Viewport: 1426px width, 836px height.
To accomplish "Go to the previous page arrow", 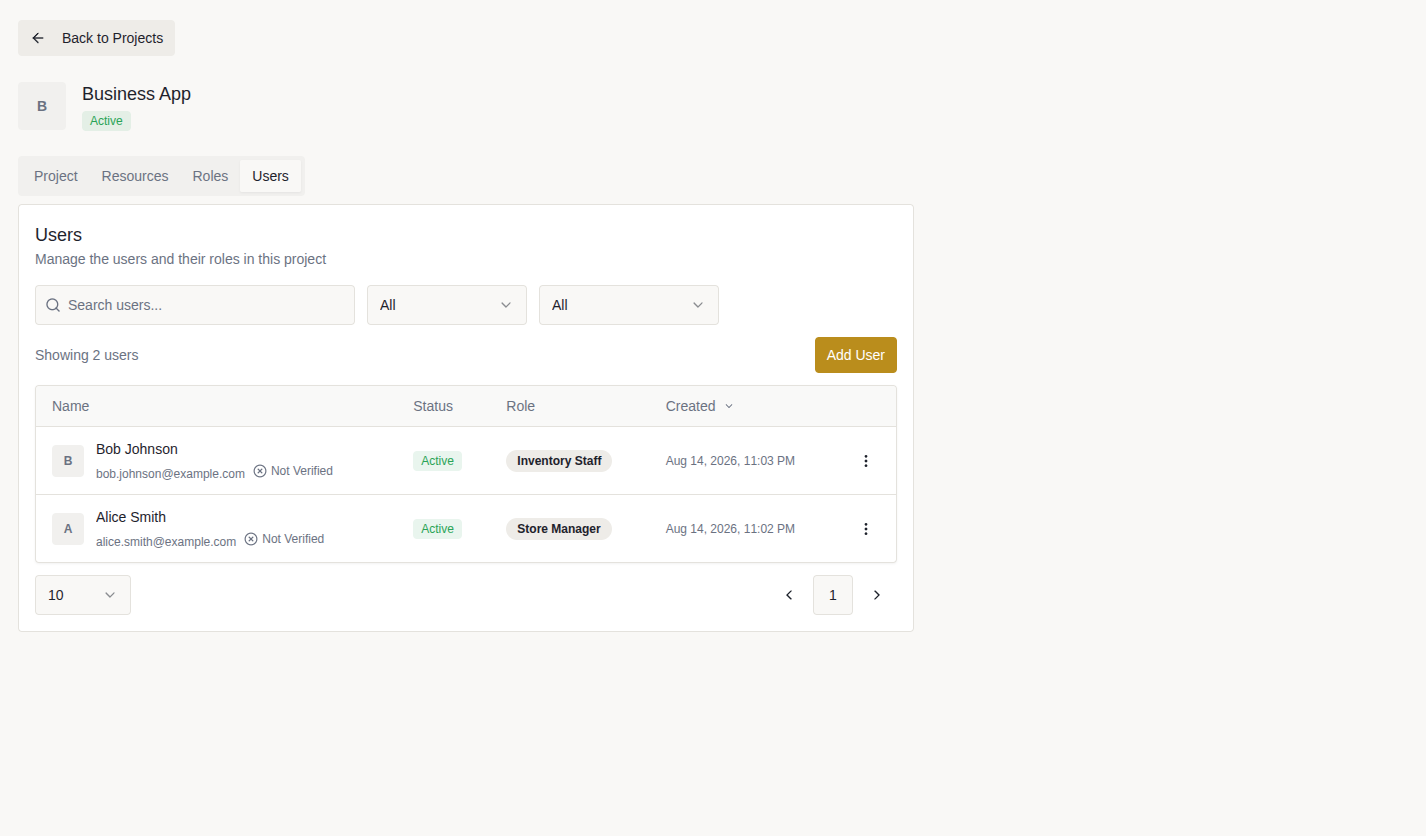I will pos(789,595).
